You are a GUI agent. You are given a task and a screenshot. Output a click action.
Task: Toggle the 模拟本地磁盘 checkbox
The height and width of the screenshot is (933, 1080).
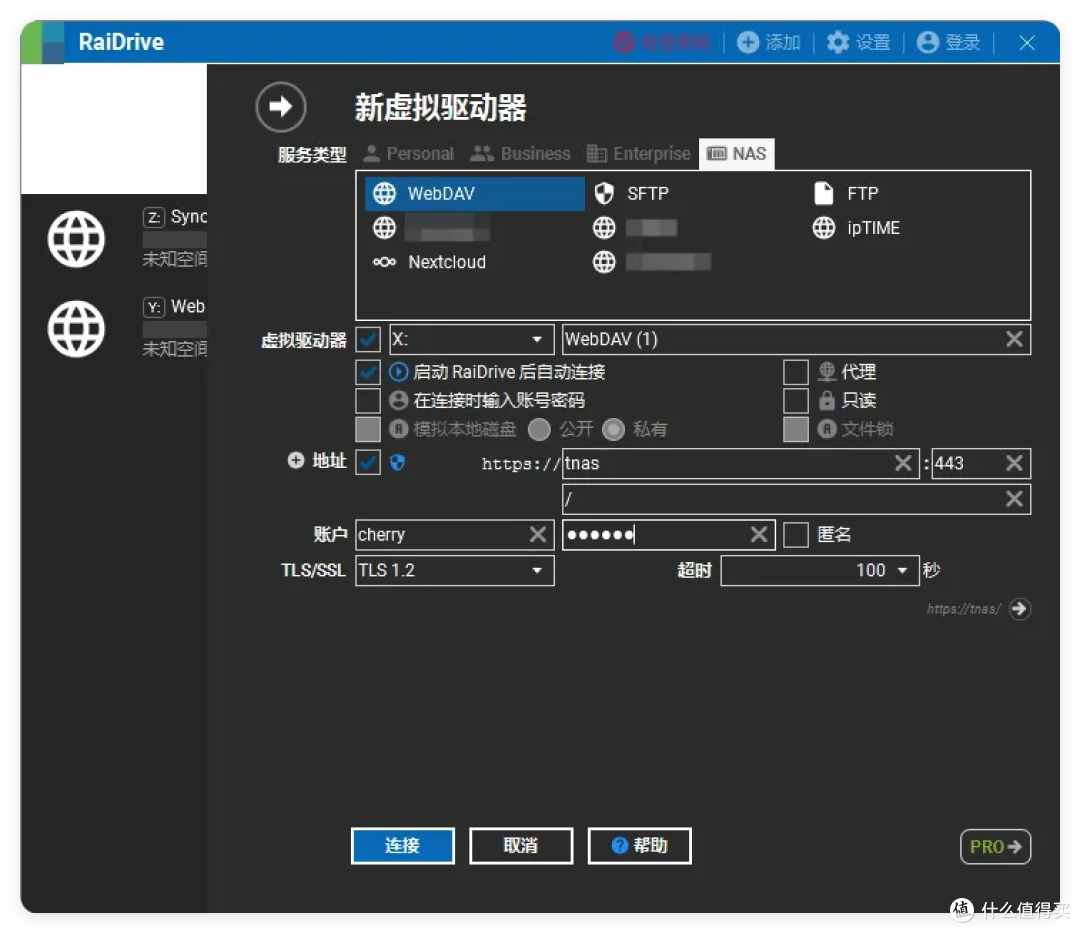[368, 429]
